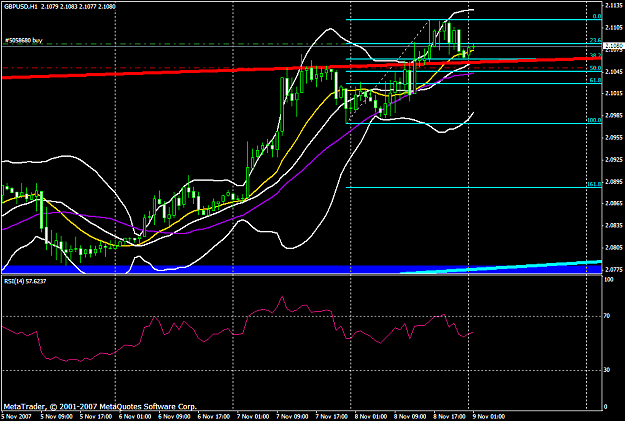The width and height of the screenshot is (625, 421).
Task: Click the 5 Nov 2007 date label
Action: pyautogui.click(x=16, y=417)
